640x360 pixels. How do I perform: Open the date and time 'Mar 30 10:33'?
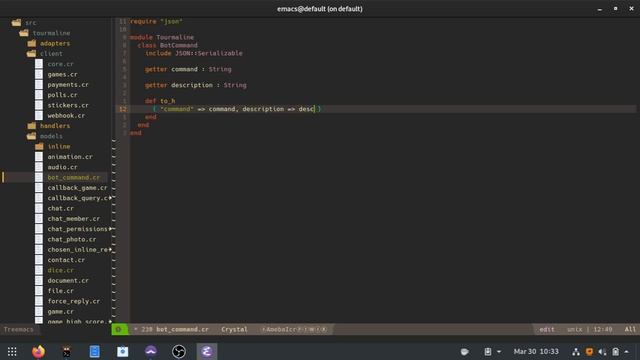tap(536, 351)
